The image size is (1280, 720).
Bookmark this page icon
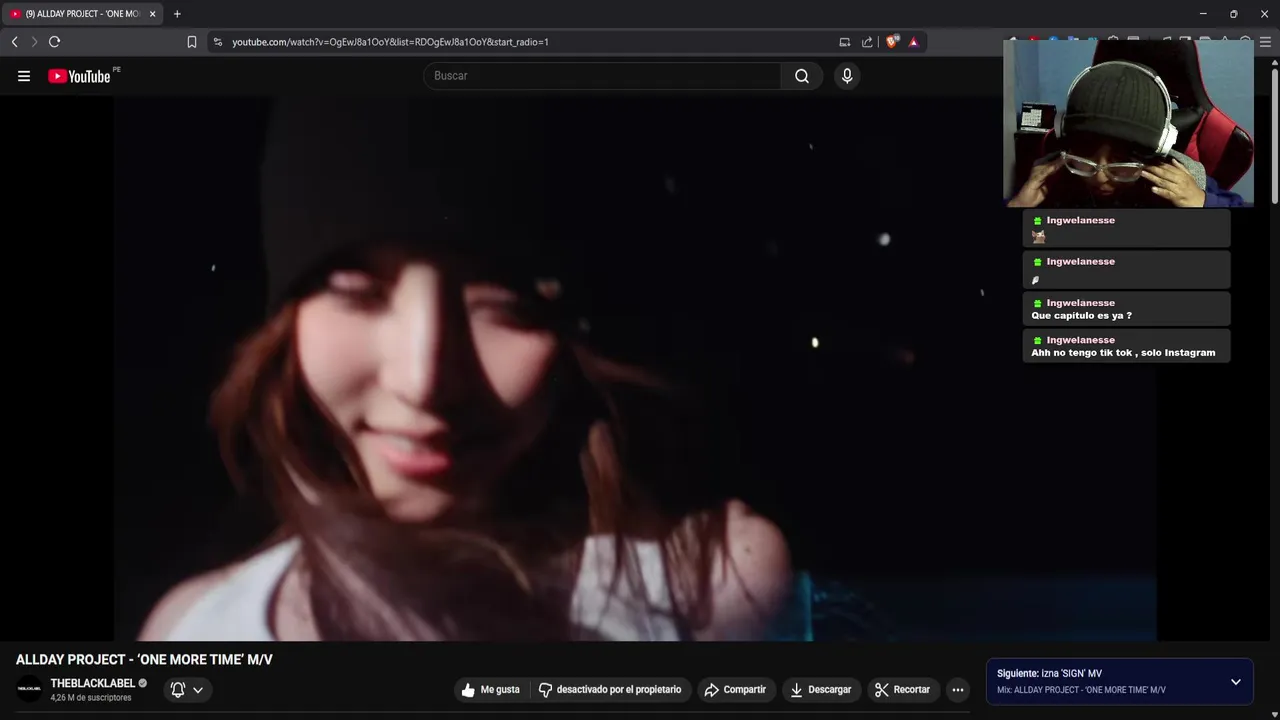192,42
